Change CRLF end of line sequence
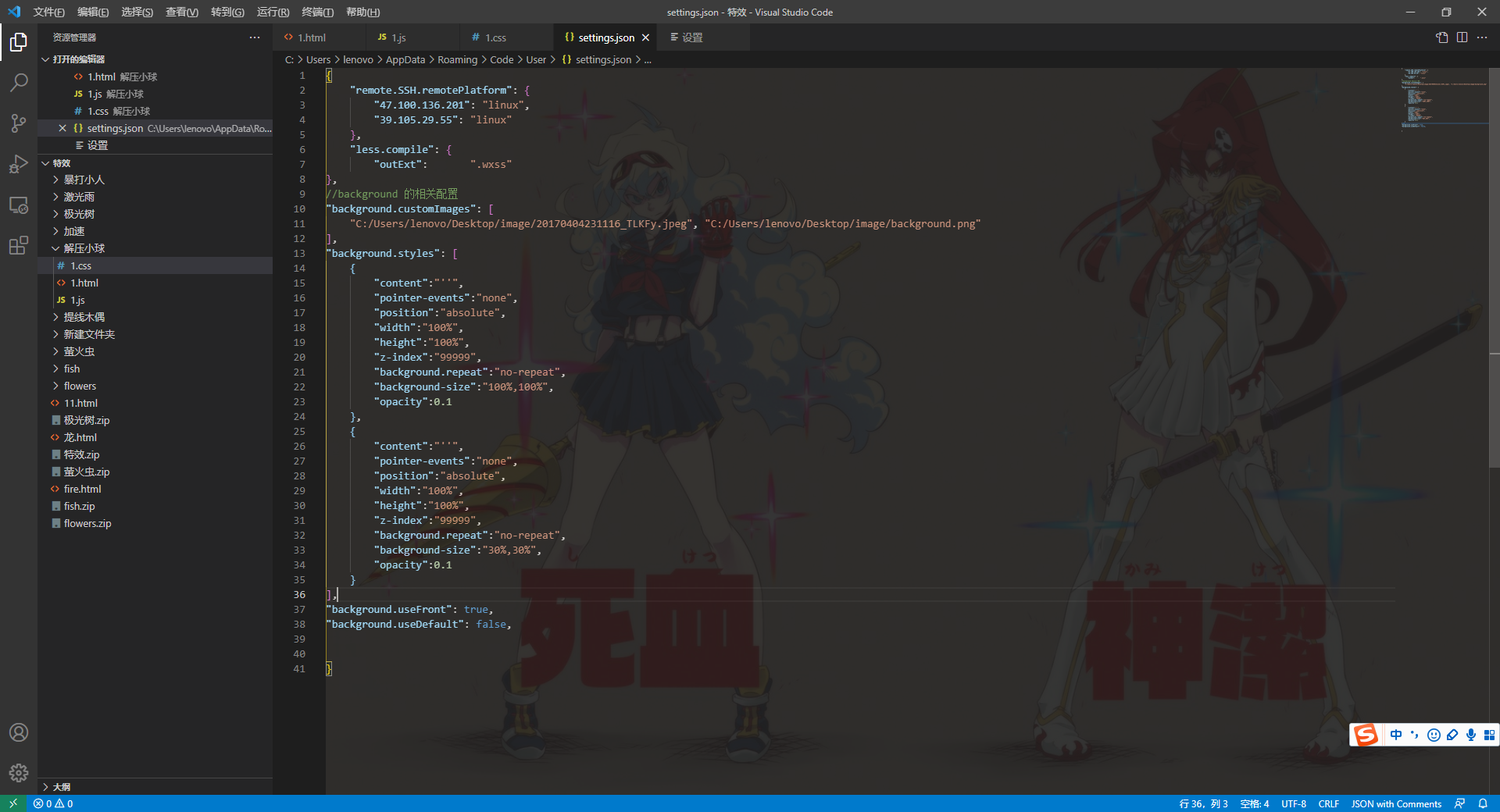Viewport: 1500px width, 812px height. [x=1328, y=803]
